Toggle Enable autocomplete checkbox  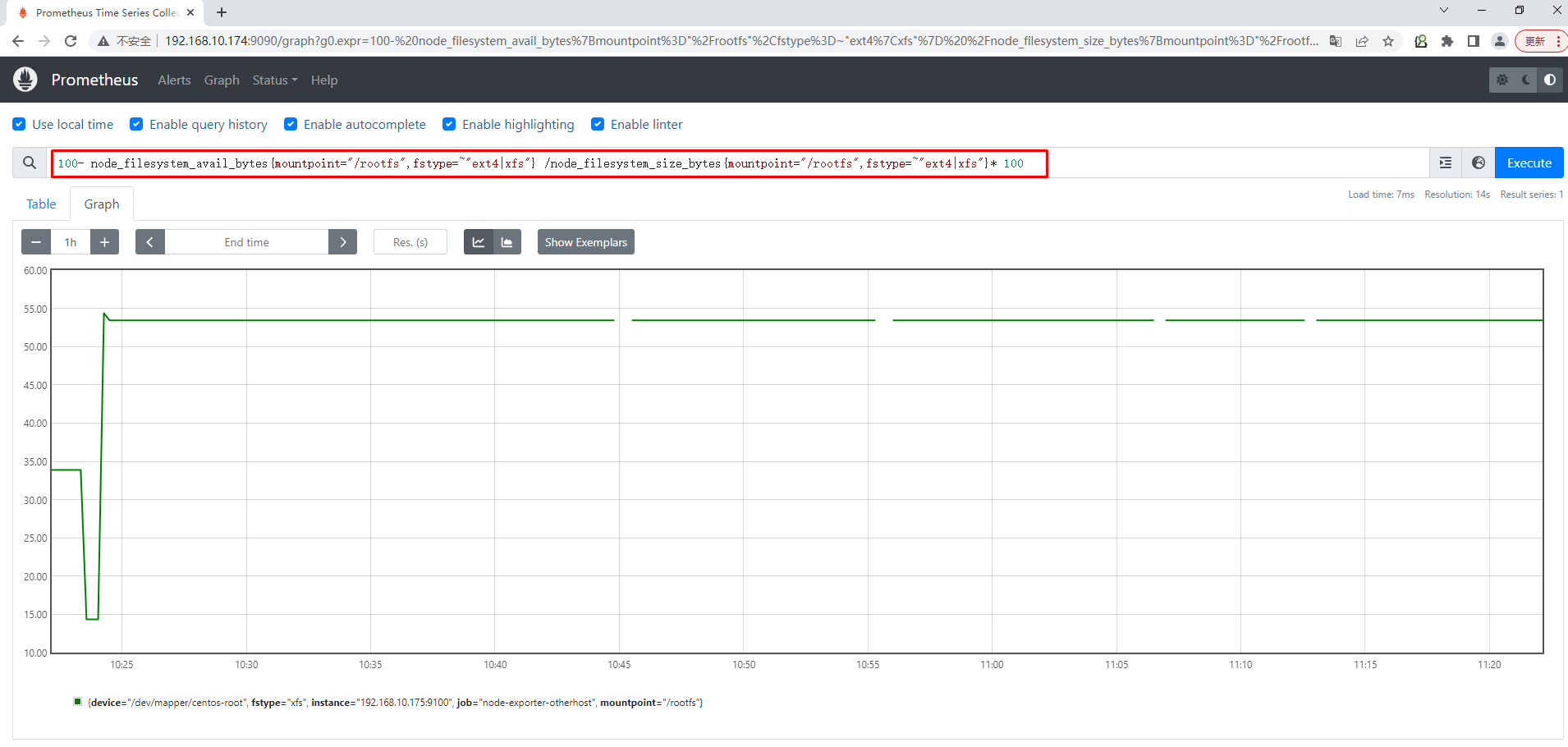pyautogui.click(x=291, y=124)
